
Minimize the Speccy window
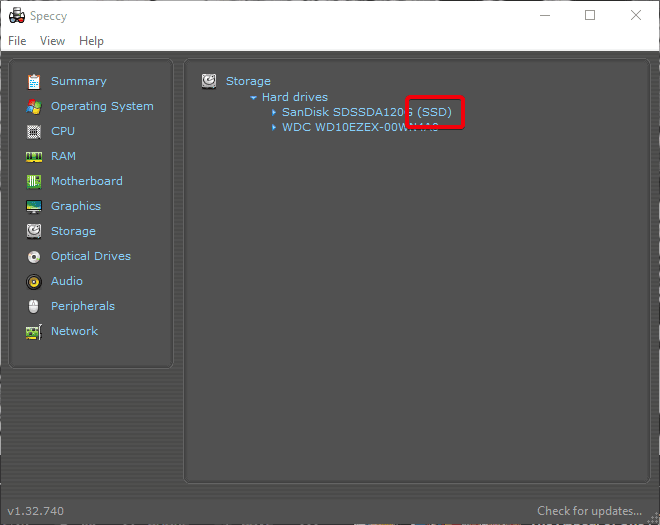(545, 16)
